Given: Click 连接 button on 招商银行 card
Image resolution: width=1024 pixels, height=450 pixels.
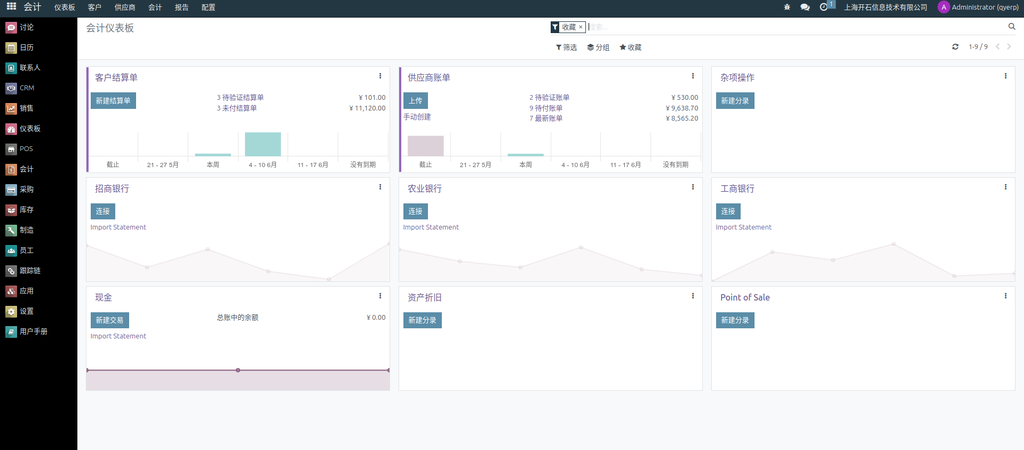Looking at the screenshot, I should (x=102, y=211).
